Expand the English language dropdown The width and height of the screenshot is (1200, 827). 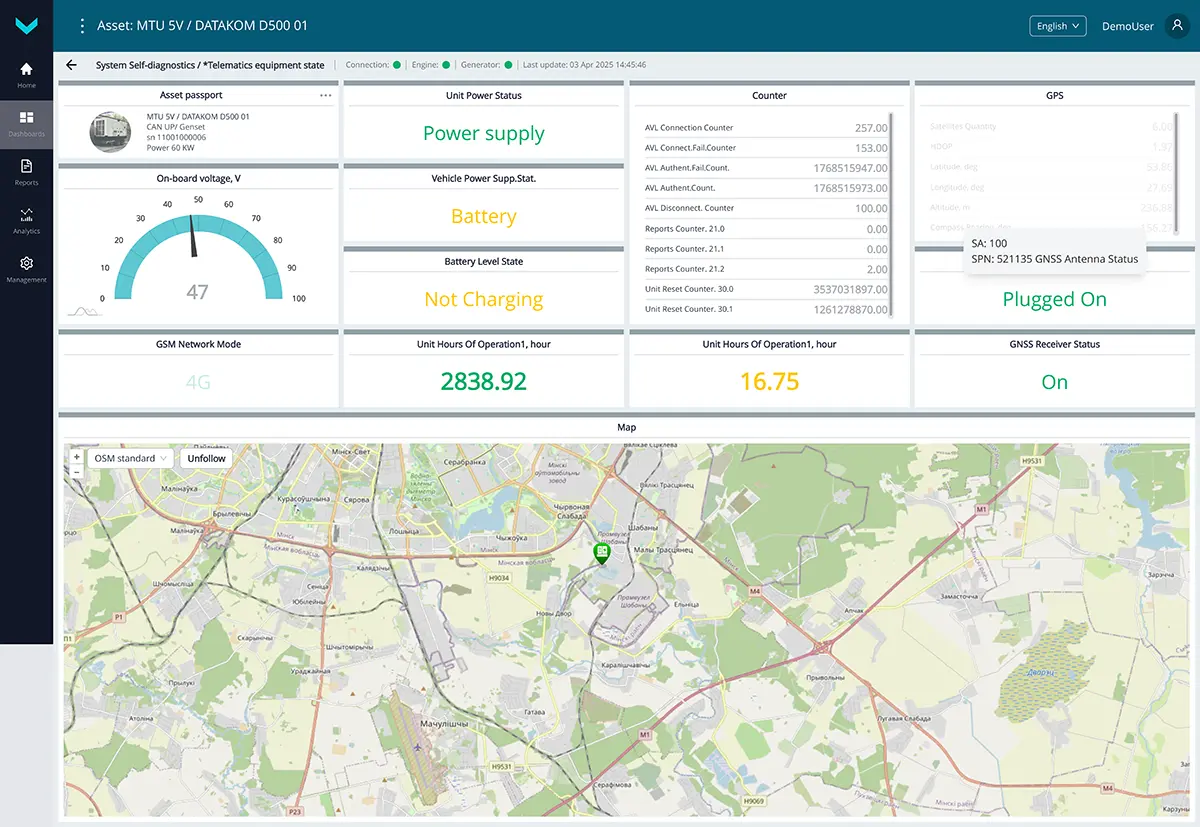[1057, 26]
